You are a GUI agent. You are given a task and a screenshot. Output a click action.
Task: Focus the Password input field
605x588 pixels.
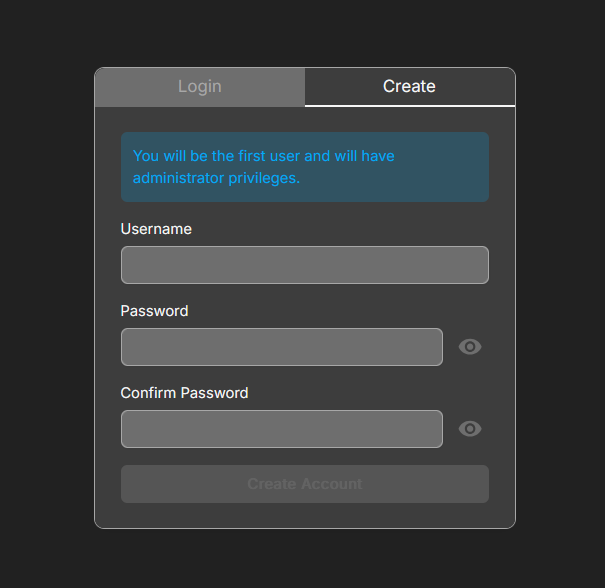tap(282, 347)
